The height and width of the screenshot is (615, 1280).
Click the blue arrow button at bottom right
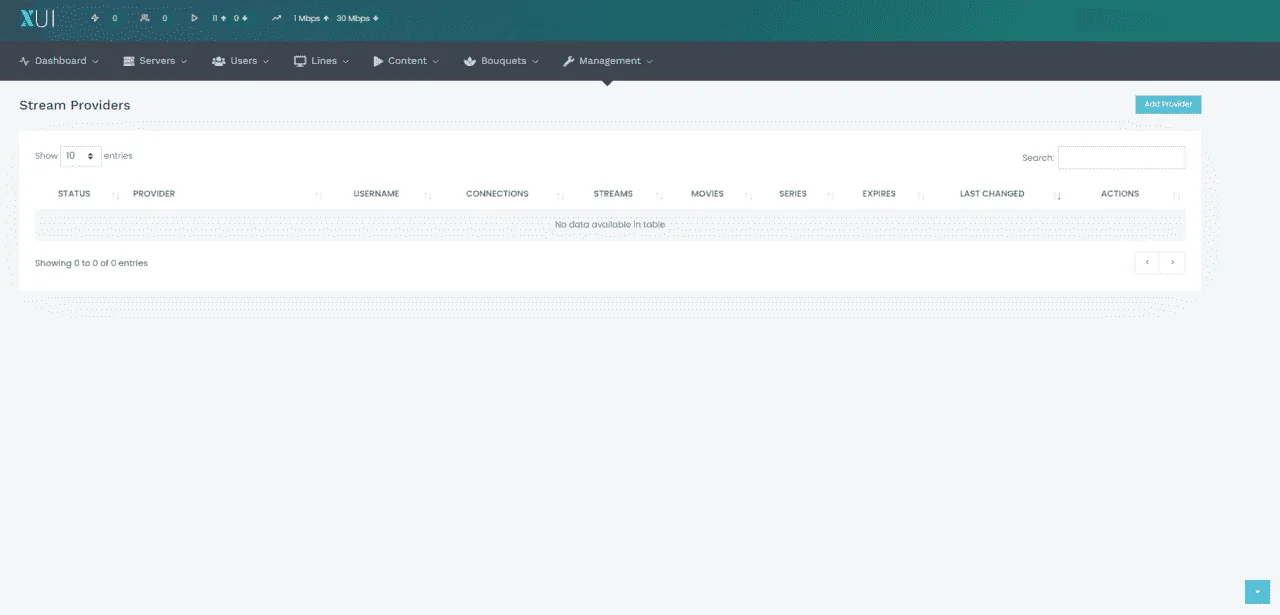pyautogui.click(x=1257, y=592)
